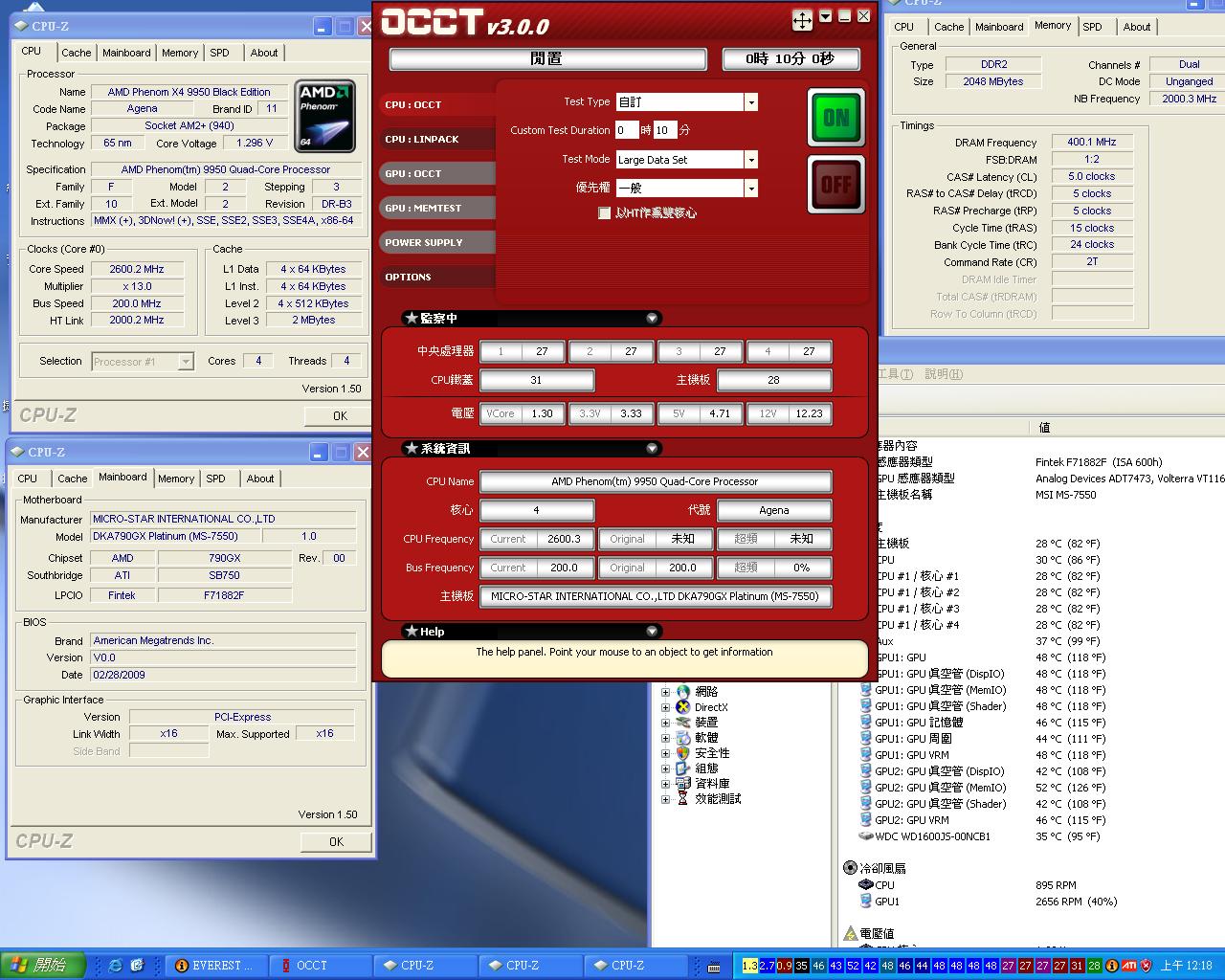The width and height of the screenshot is (1225, 980).
Task: Click the green 28 temperature tray icon
Action: pyautogui.click(x=1095, y=966)
